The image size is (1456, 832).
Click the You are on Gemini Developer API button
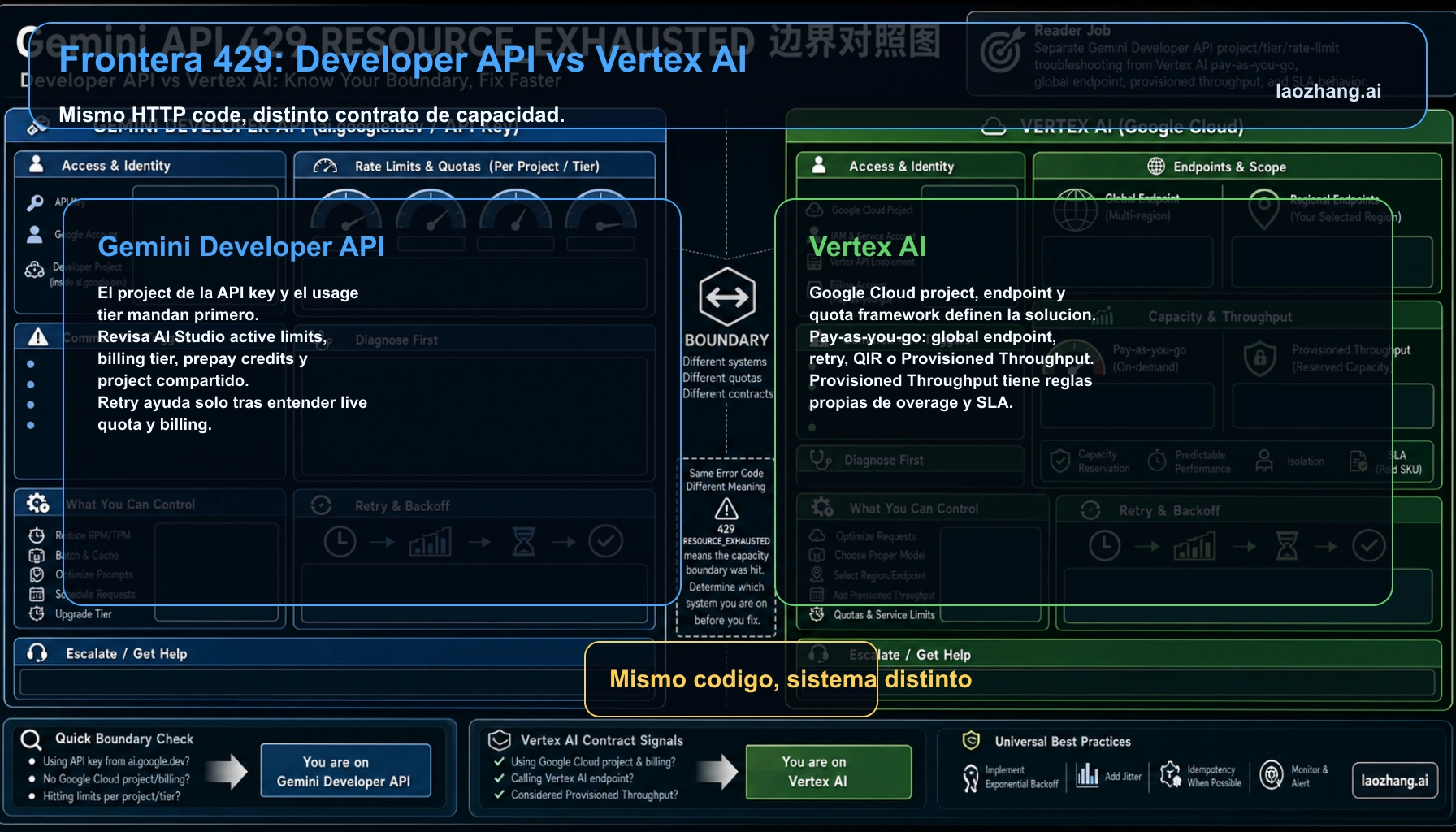pos(345,771)
